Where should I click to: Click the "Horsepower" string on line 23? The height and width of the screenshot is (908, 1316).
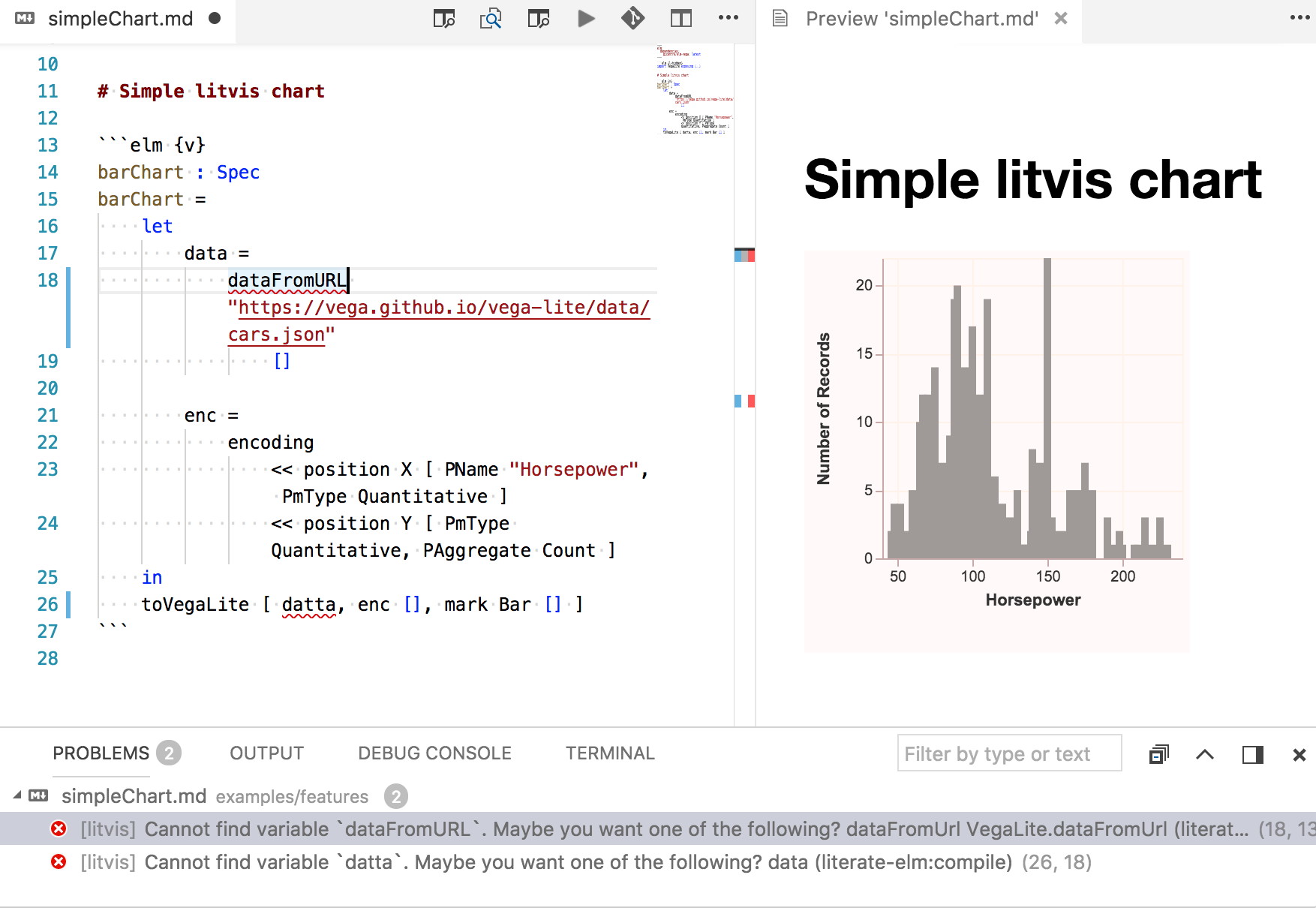pyautogui.click(x=573, y=469)
